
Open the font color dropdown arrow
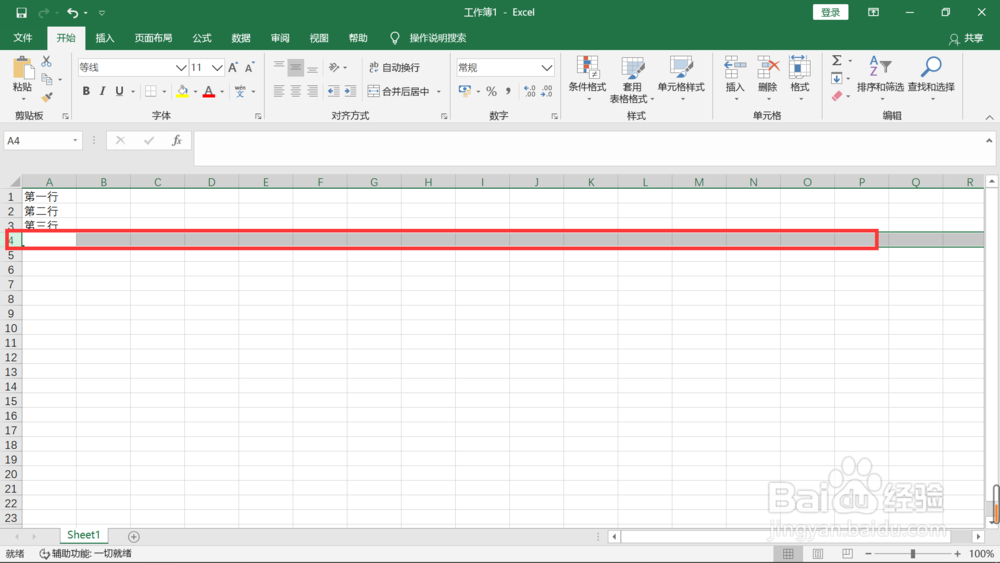tap(222, 91)
